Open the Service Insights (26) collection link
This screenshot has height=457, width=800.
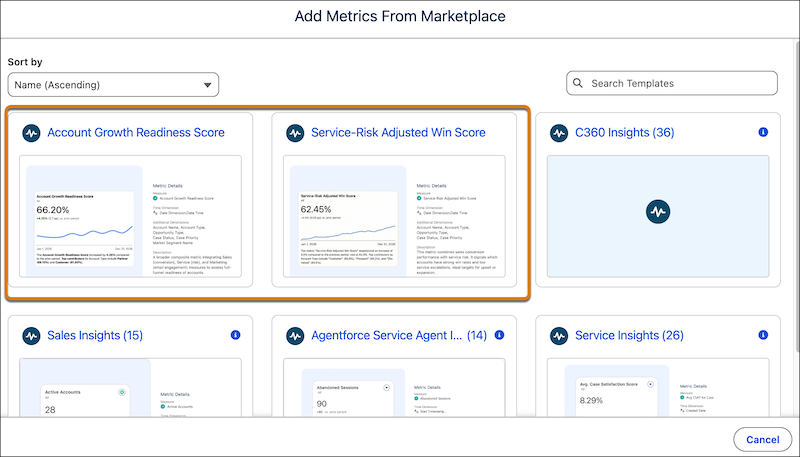pos(629,336)
